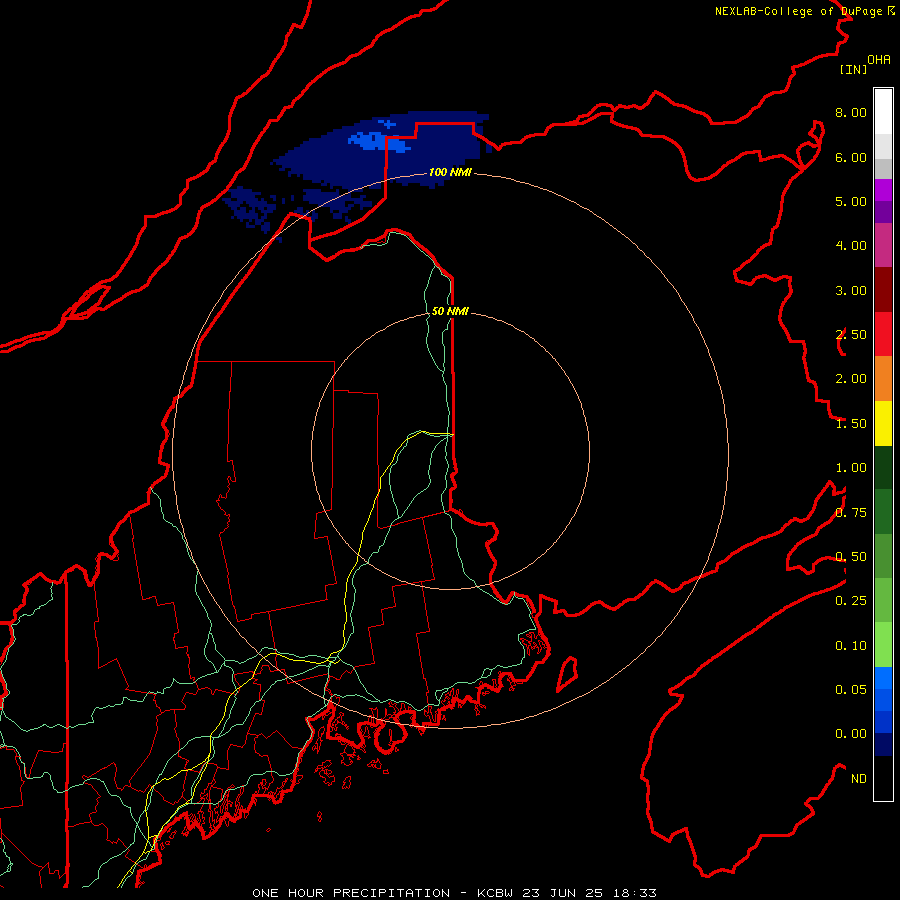900x900 pixels.
Task: Pick the bright purple legend swatch
Action: [883, 190]
